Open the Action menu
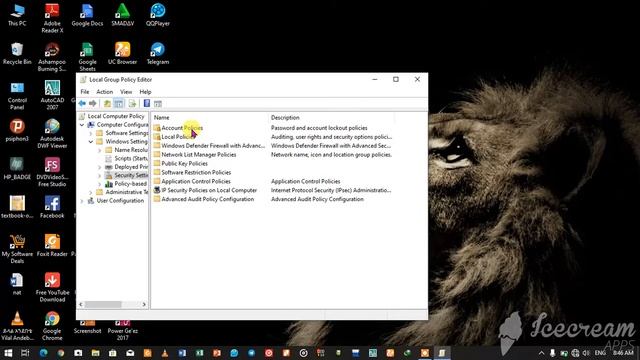 pyautogui.click(x=104, y=92)
